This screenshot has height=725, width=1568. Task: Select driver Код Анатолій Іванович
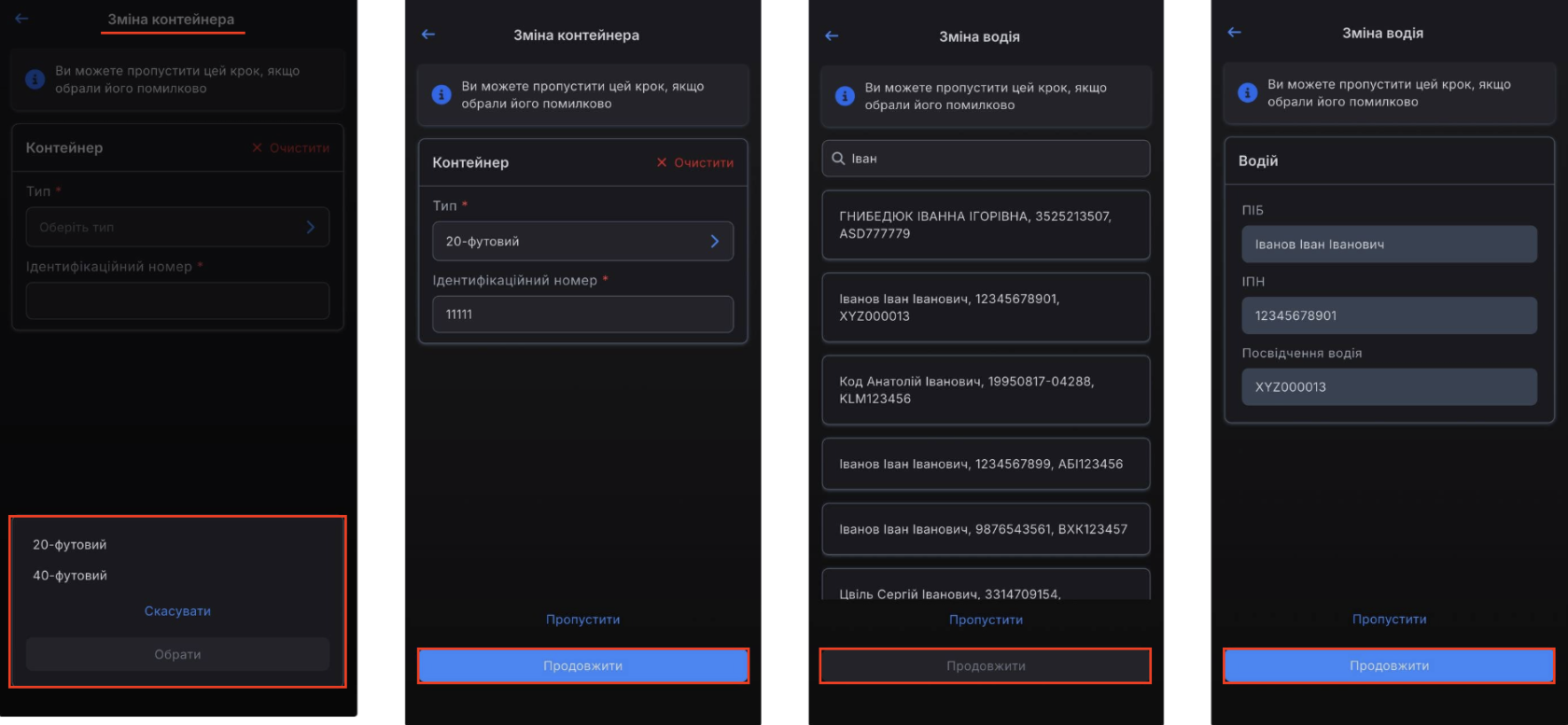coord(986,390)
